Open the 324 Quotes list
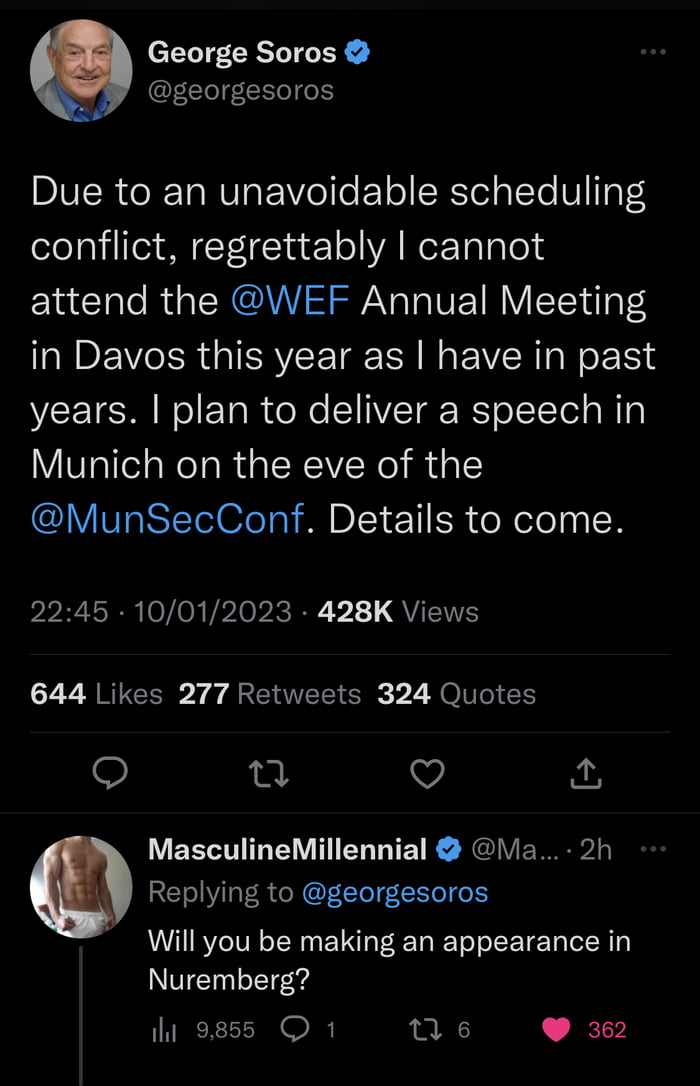The width and height of the screenshot is (700, 1086). coord(456,693)
